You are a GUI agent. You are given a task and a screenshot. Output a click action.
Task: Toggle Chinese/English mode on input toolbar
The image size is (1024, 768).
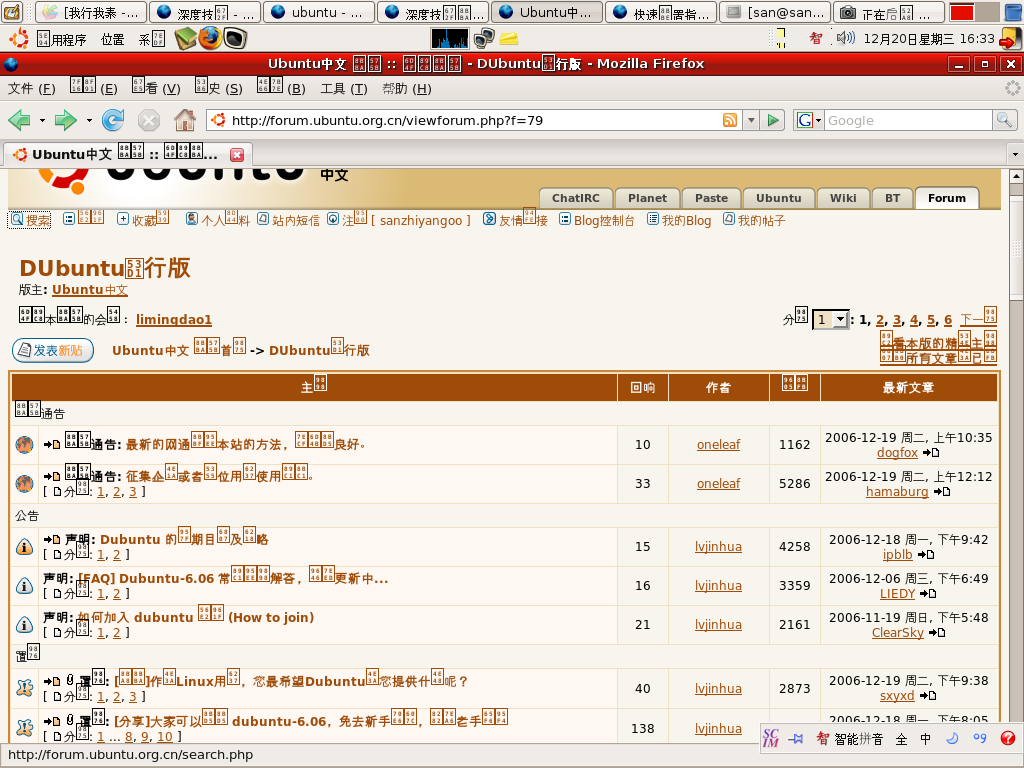click(x=926, y=739)
